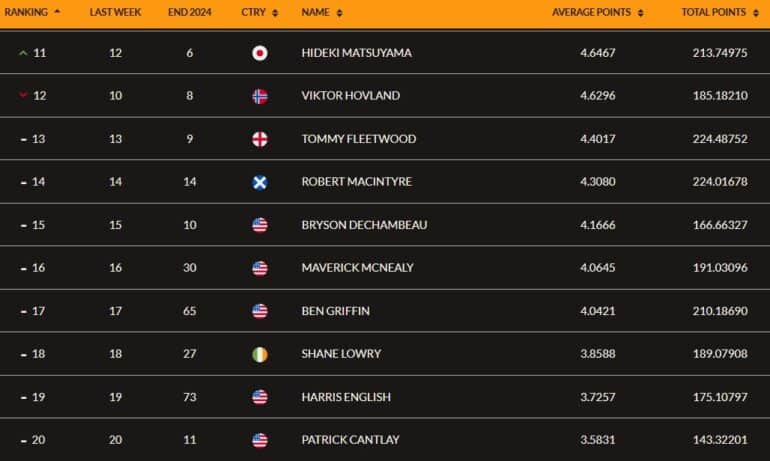Image resolution: width=770 pixels, height=461 pixels.
Task: Sort table by Ranking column arrow
Action: click(x=57, y=11)
